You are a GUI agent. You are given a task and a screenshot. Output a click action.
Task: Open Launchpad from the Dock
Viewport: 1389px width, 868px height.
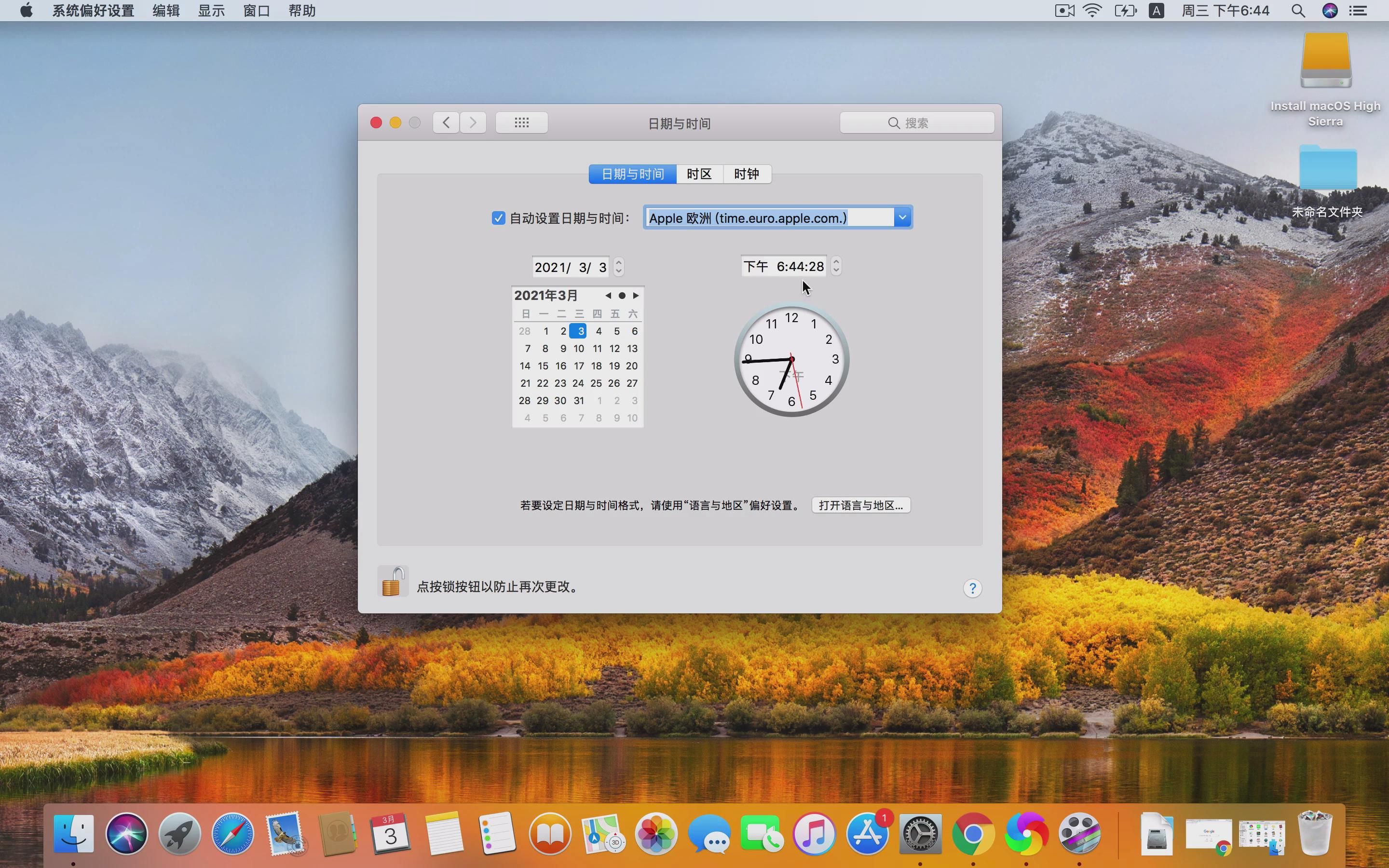(x=179, y=834)
